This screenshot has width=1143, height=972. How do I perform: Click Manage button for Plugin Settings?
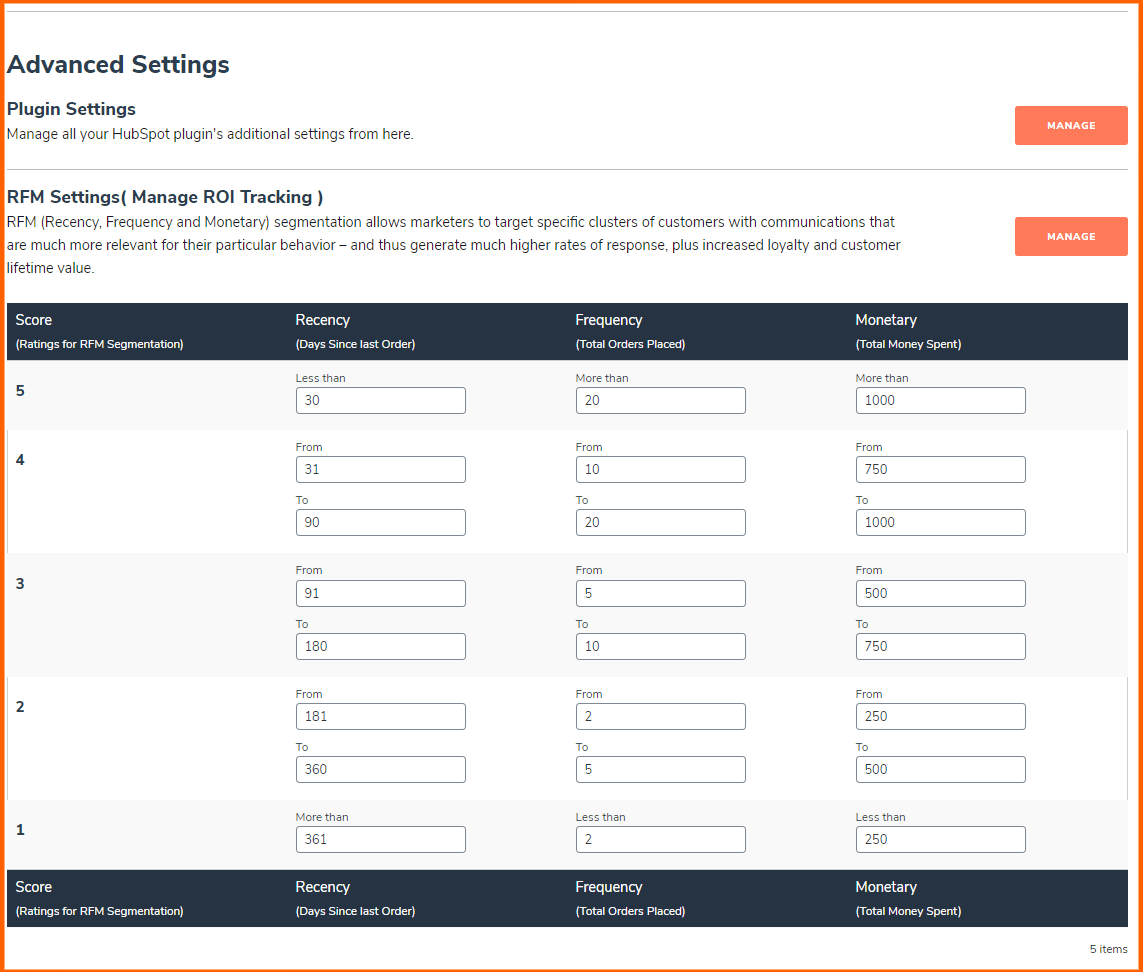coord(1071,125)
